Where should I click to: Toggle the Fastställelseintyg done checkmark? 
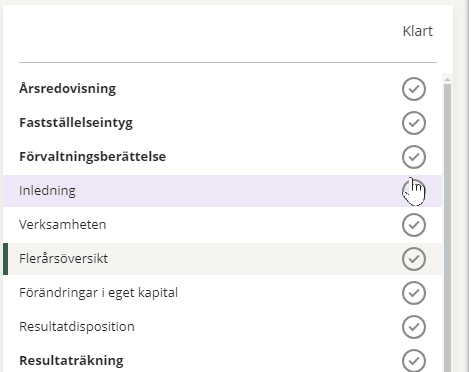(414, 123)
